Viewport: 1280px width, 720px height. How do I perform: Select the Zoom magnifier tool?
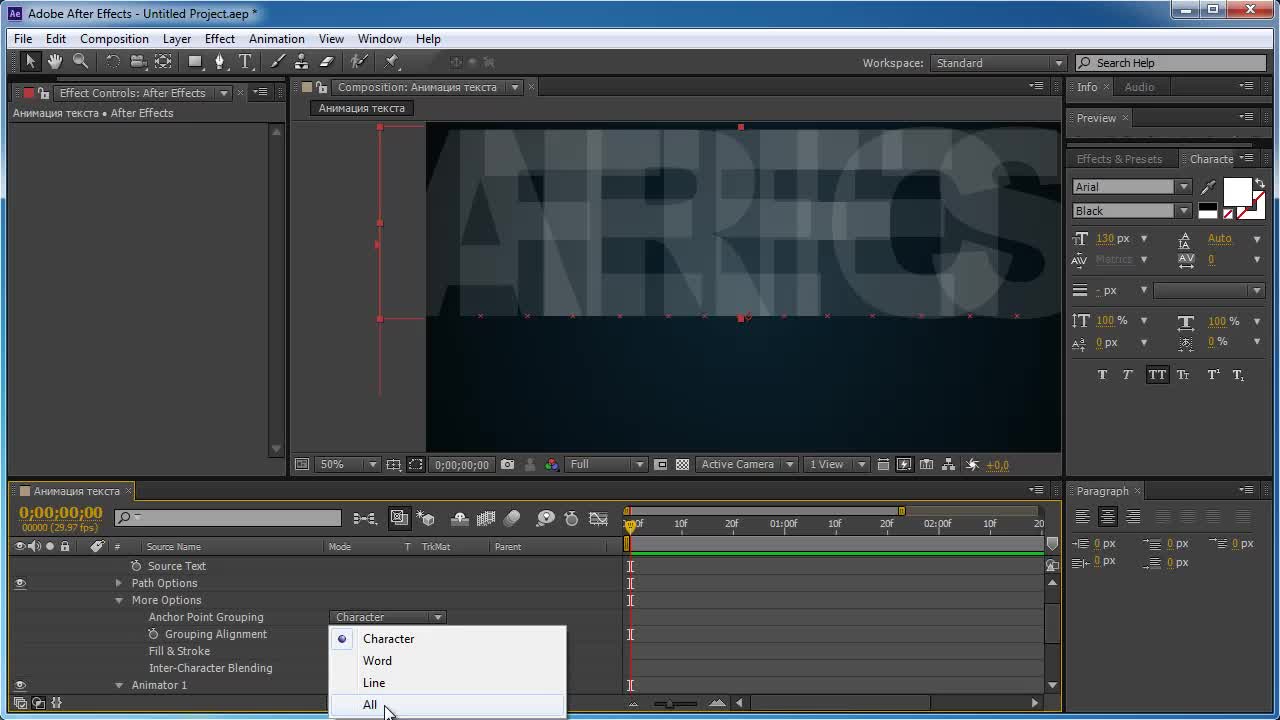coord(81,62)
